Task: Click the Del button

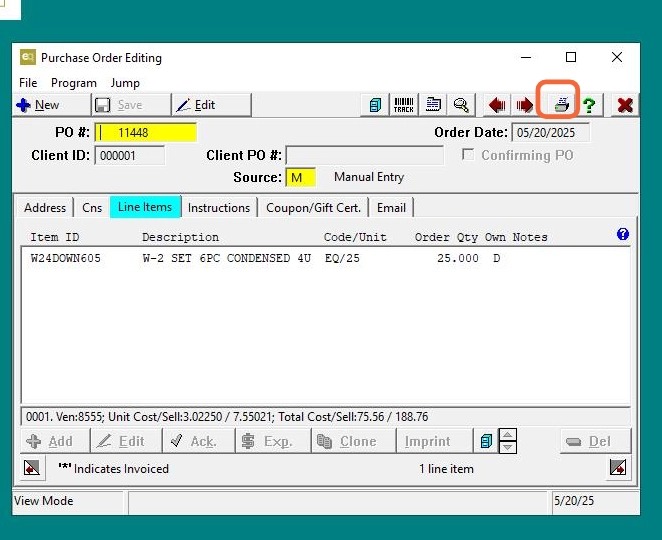Action: click(595, 441)
